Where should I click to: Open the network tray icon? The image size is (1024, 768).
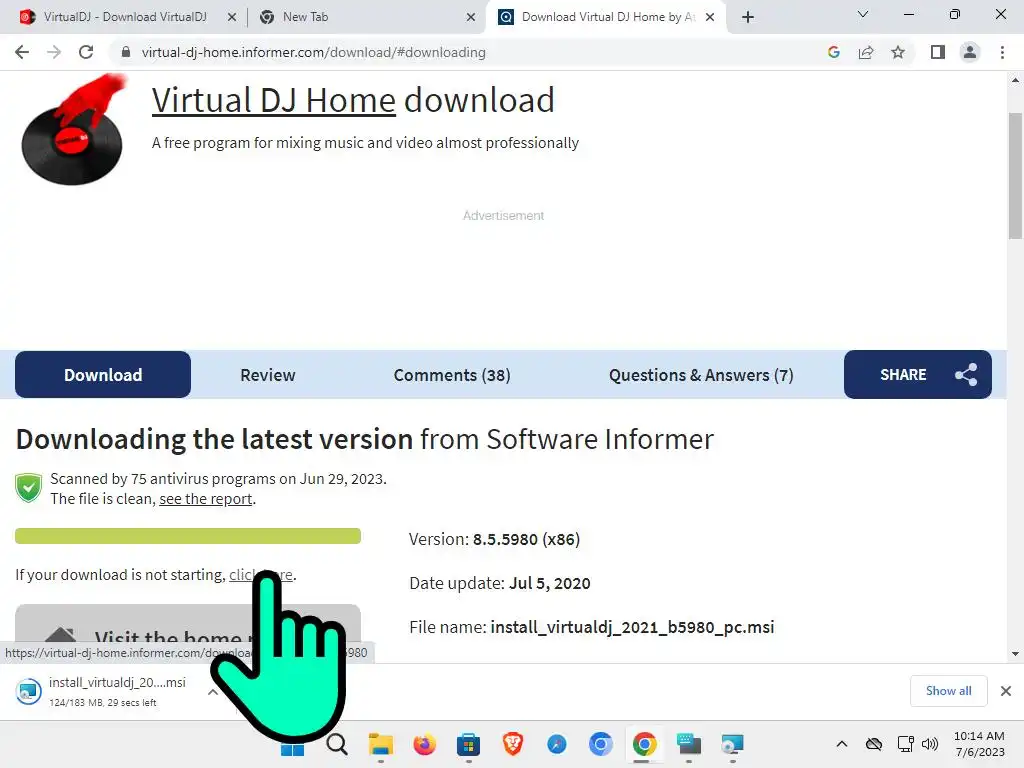pyautogui.click(x=905, y=744)
